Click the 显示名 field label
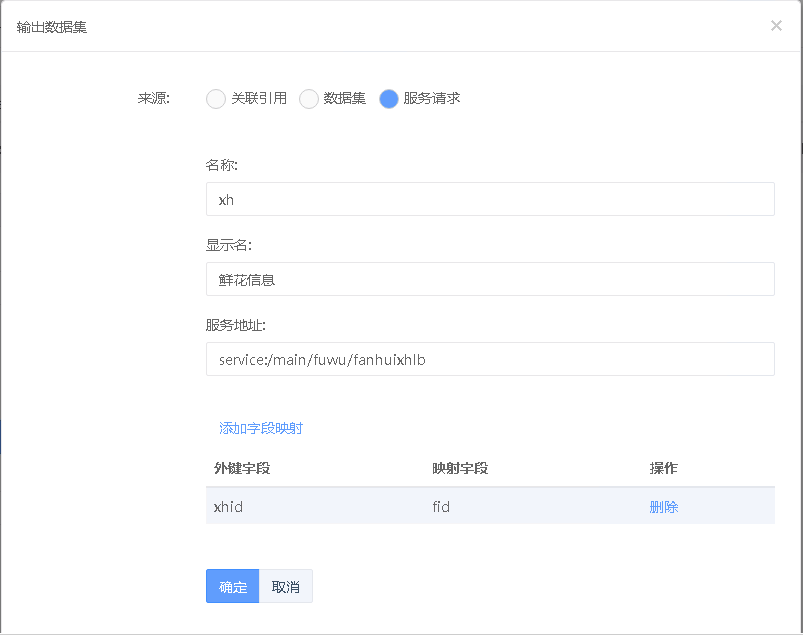Viewport: 803px width, 635px height. click(228, 245)
